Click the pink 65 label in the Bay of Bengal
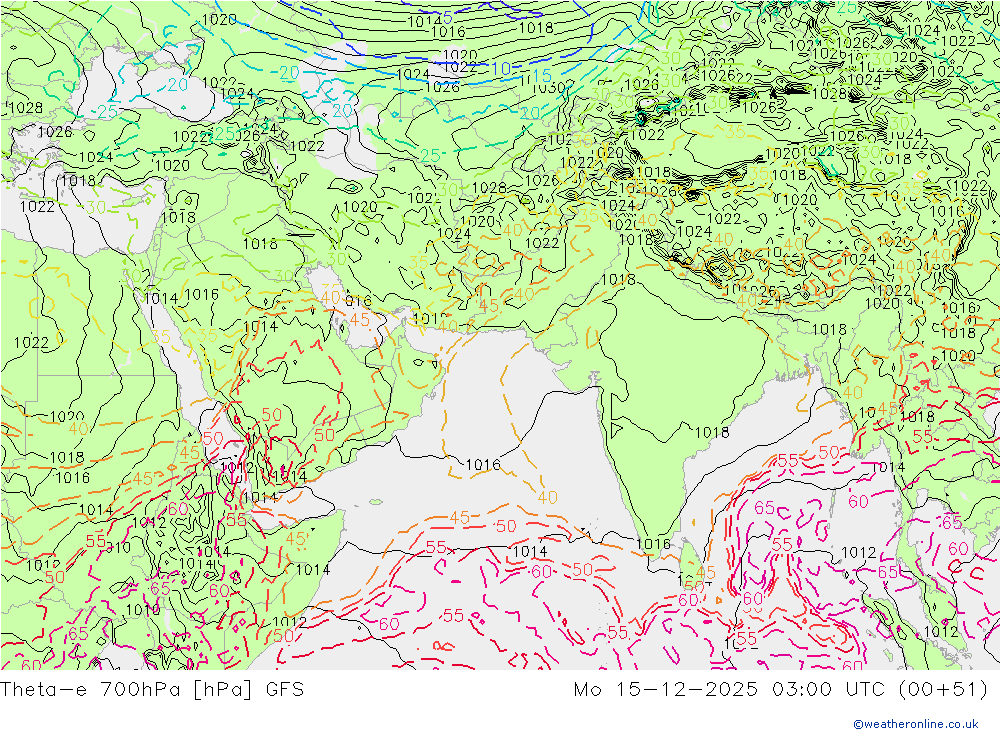 click(x=764, y=508)
